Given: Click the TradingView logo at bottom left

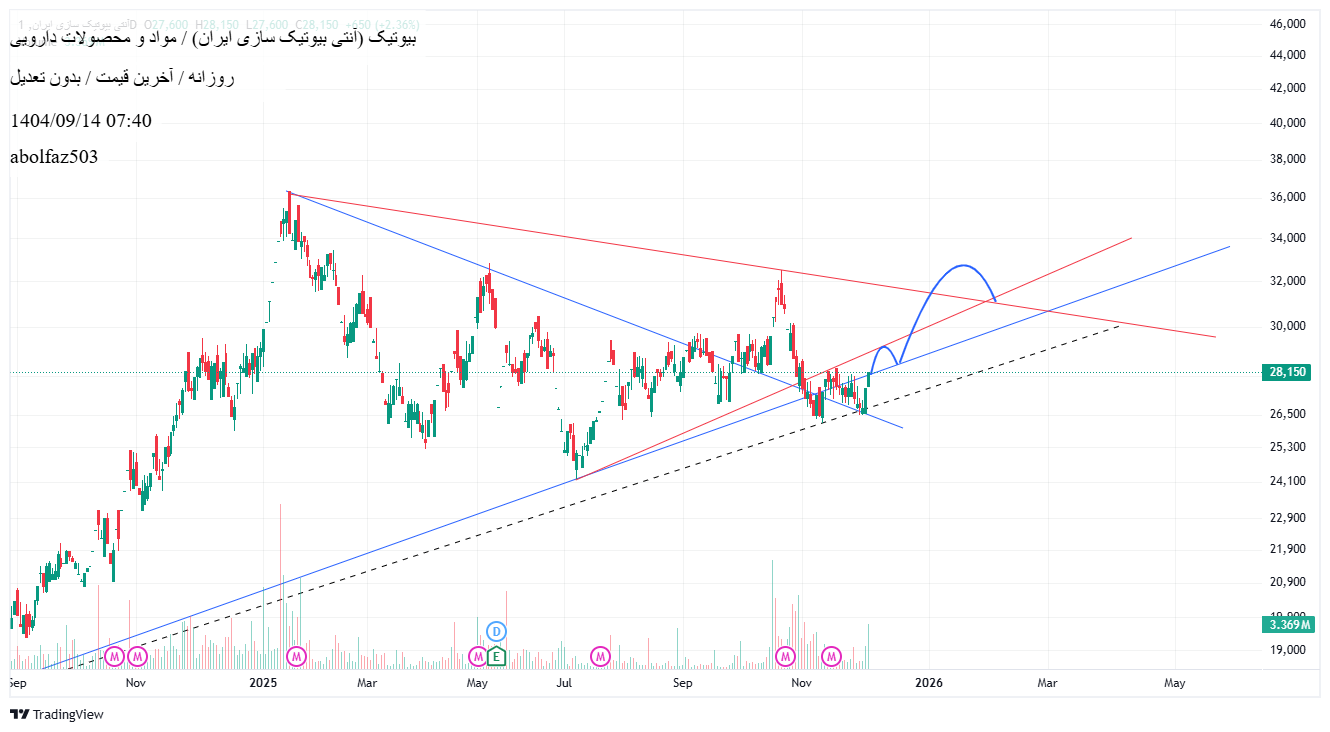Looking at the screenshot, I should tap(55, 715).
